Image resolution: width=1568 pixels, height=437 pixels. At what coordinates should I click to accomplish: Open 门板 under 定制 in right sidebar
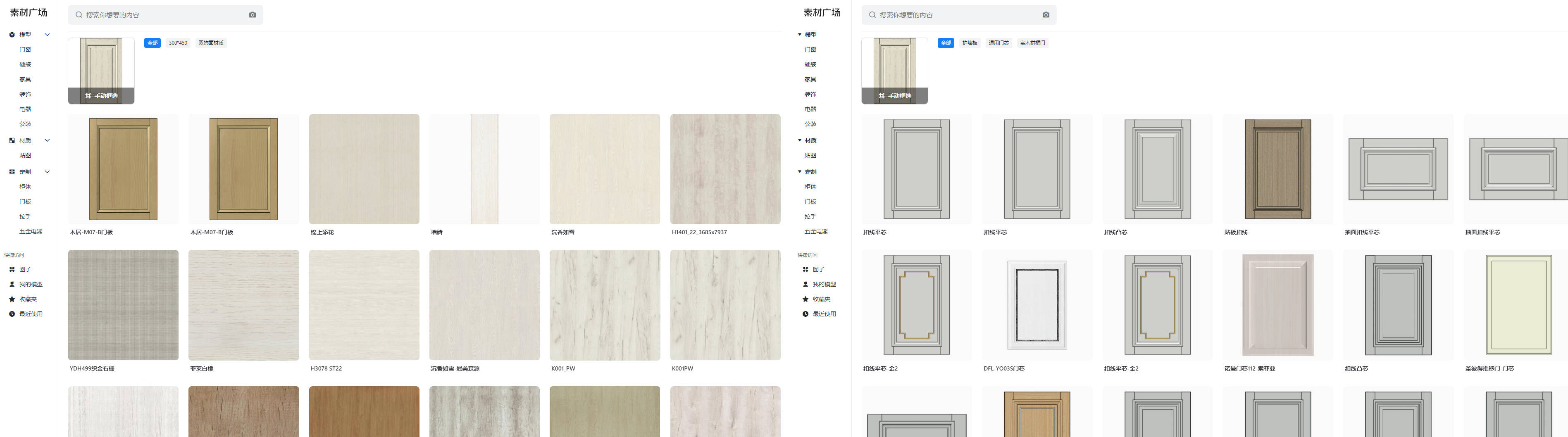click(810, 202)
